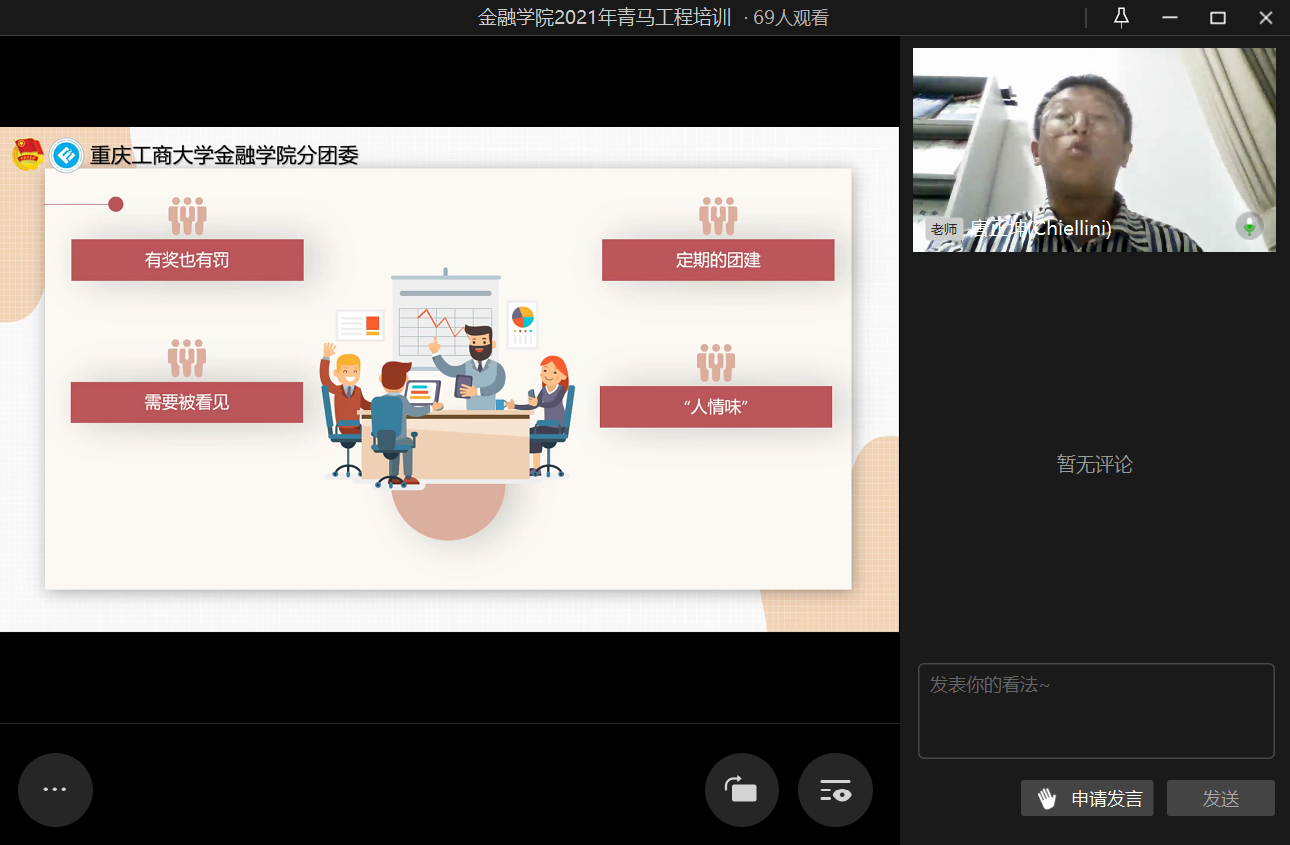Click the 有奖也有罚 red label
The height and width of the screenshot is (845, 1290).
187,260
